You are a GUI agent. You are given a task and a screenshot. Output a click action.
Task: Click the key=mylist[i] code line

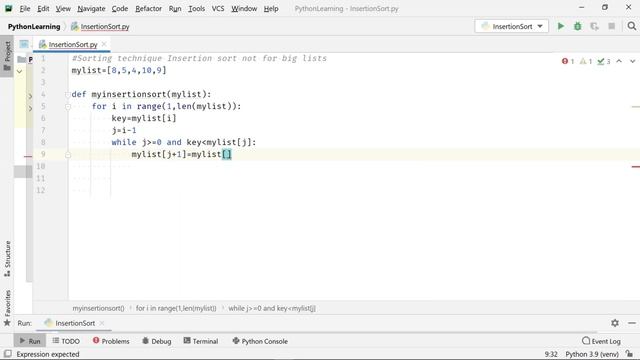point(144,118)
